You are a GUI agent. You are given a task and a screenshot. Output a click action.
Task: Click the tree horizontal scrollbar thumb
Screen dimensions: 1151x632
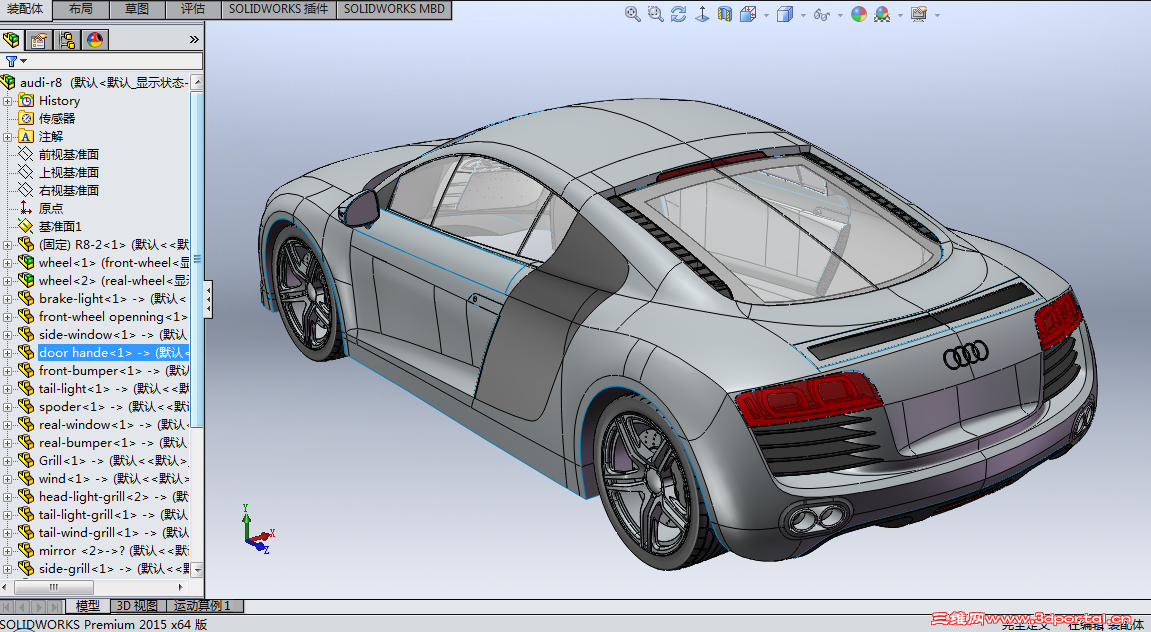[x=54, y=587]
